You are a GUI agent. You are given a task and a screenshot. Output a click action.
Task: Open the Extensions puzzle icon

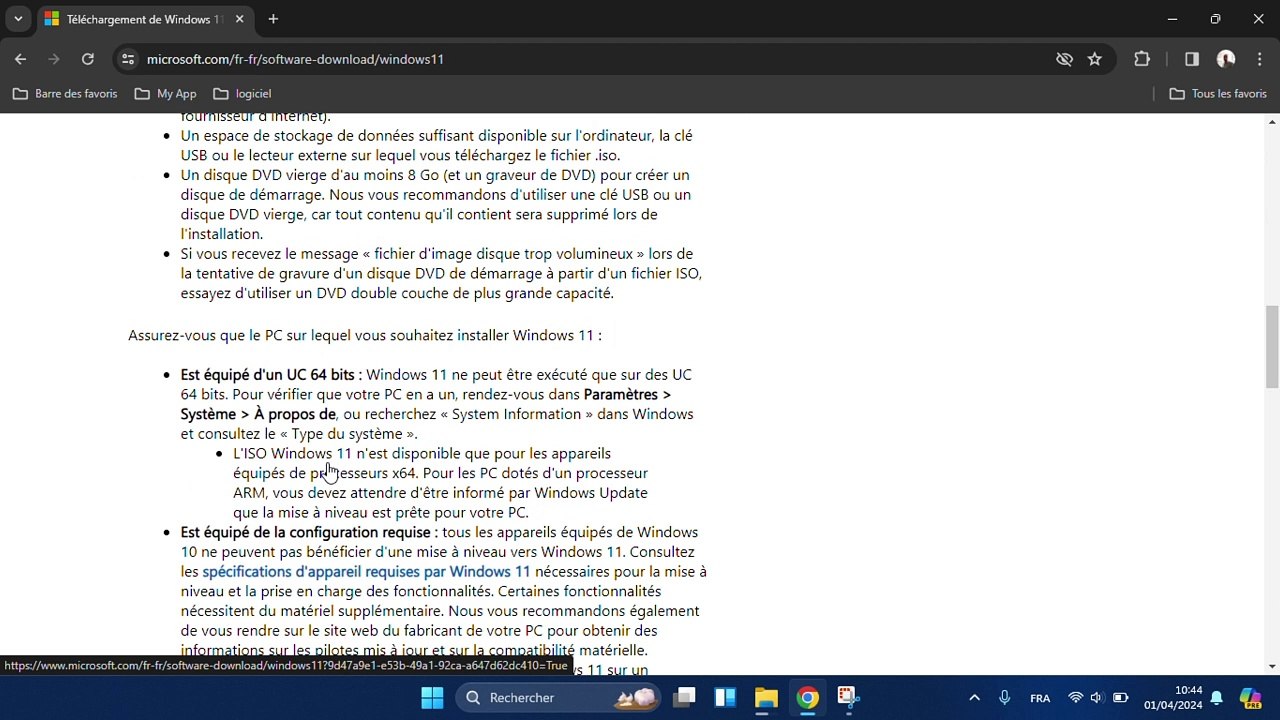tap(1142, 59)
